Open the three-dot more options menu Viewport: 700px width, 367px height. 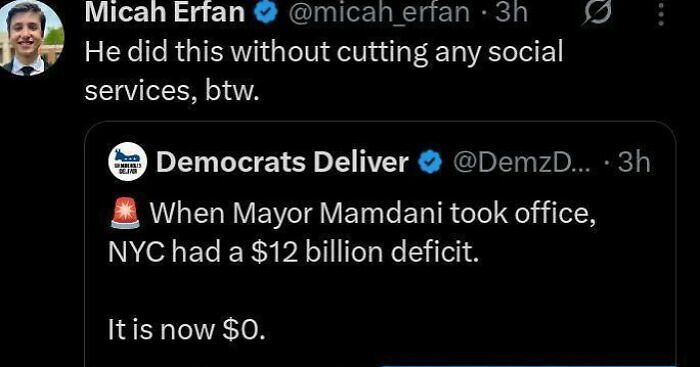click(661, 13)
